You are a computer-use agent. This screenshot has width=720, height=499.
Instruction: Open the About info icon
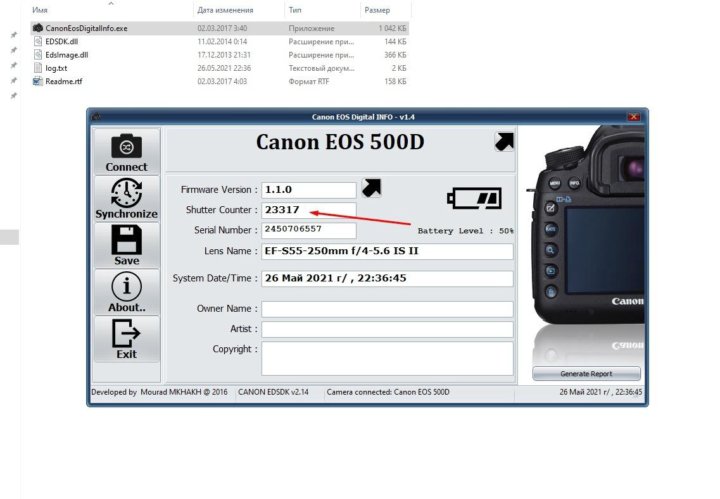126,287
